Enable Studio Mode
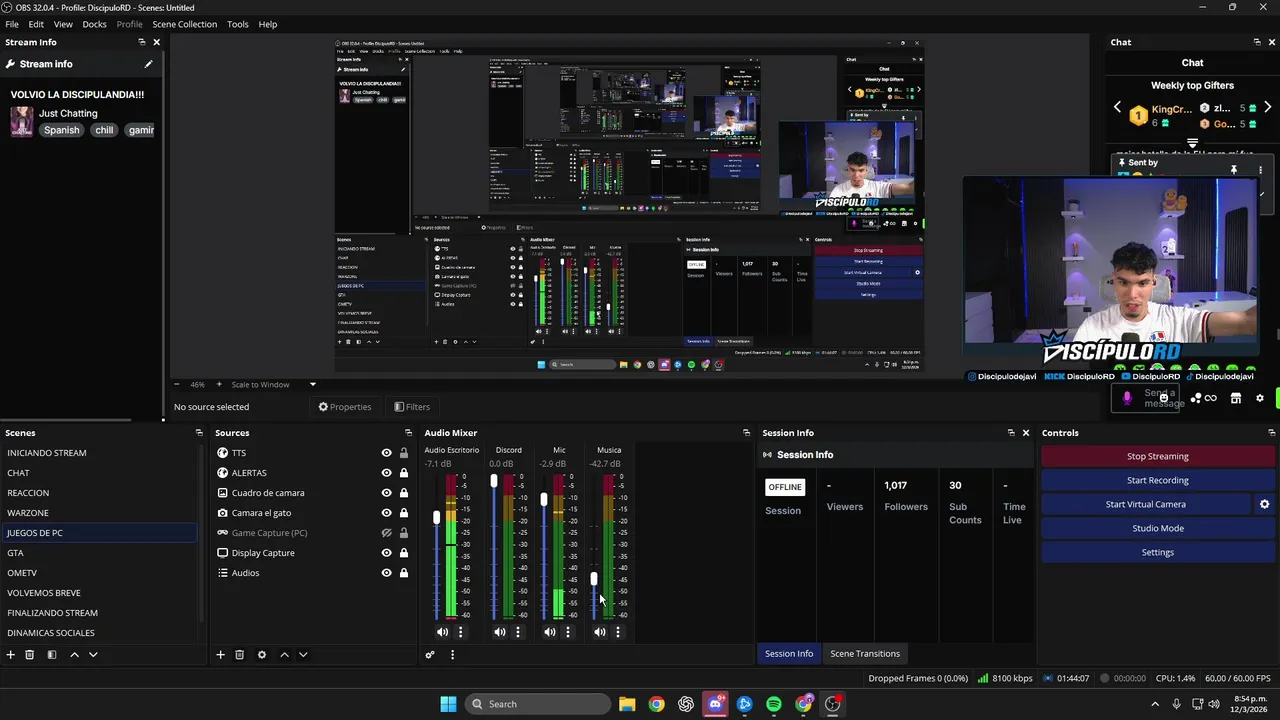The image size is (1280, 720). tap(1158, 528)
